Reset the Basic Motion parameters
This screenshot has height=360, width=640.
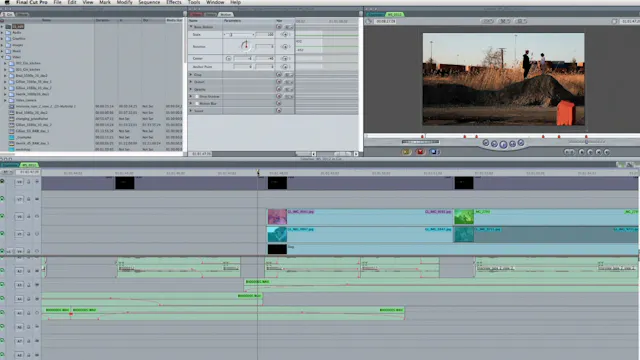[279, 27]
